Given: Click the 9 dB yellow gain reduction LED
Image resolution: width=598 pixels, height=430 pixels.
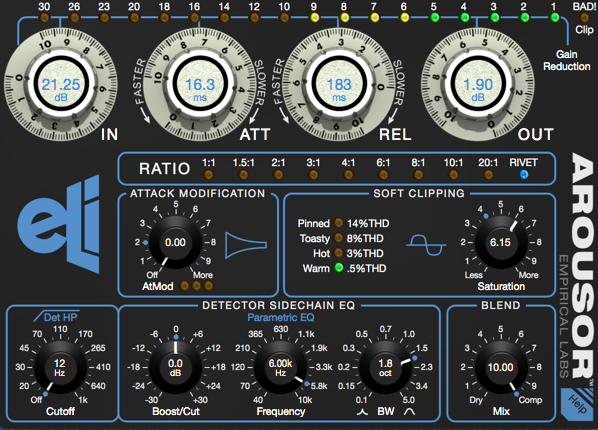Looking at the screenshot, I should pos(314,18).
